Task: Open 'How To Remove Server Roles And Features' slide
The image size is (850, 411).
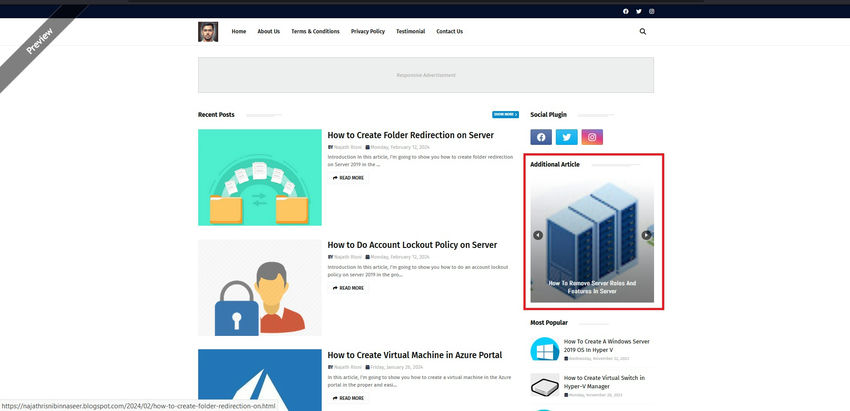Action: click(592, 287)
